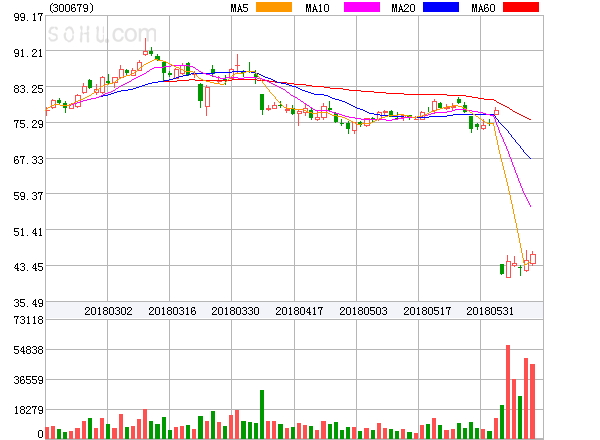Screen dimensions: 600x440
Task: Click the 35.49 price axis label
Action: pyautogui.click(x=28, y=303)
